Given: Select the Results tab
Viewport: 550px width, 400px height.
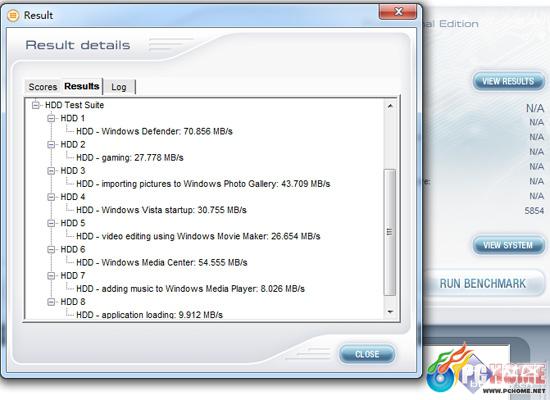Looking at the screenshot, I should 82,86.
